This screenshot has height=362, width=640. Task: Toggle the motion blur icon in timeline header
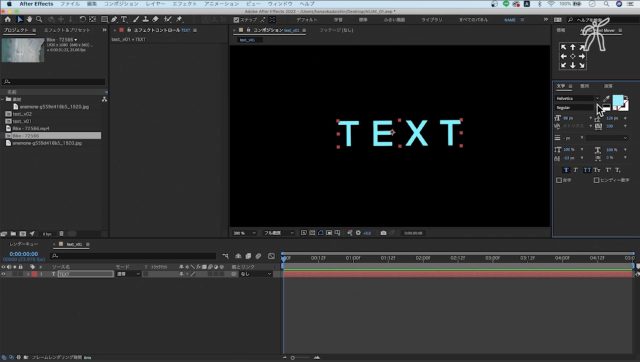pyautogui.click(x=258, y=256)
